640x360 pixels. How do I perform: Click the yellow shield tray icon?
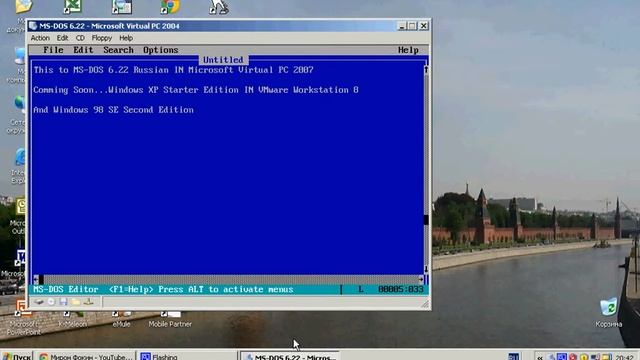584,357
